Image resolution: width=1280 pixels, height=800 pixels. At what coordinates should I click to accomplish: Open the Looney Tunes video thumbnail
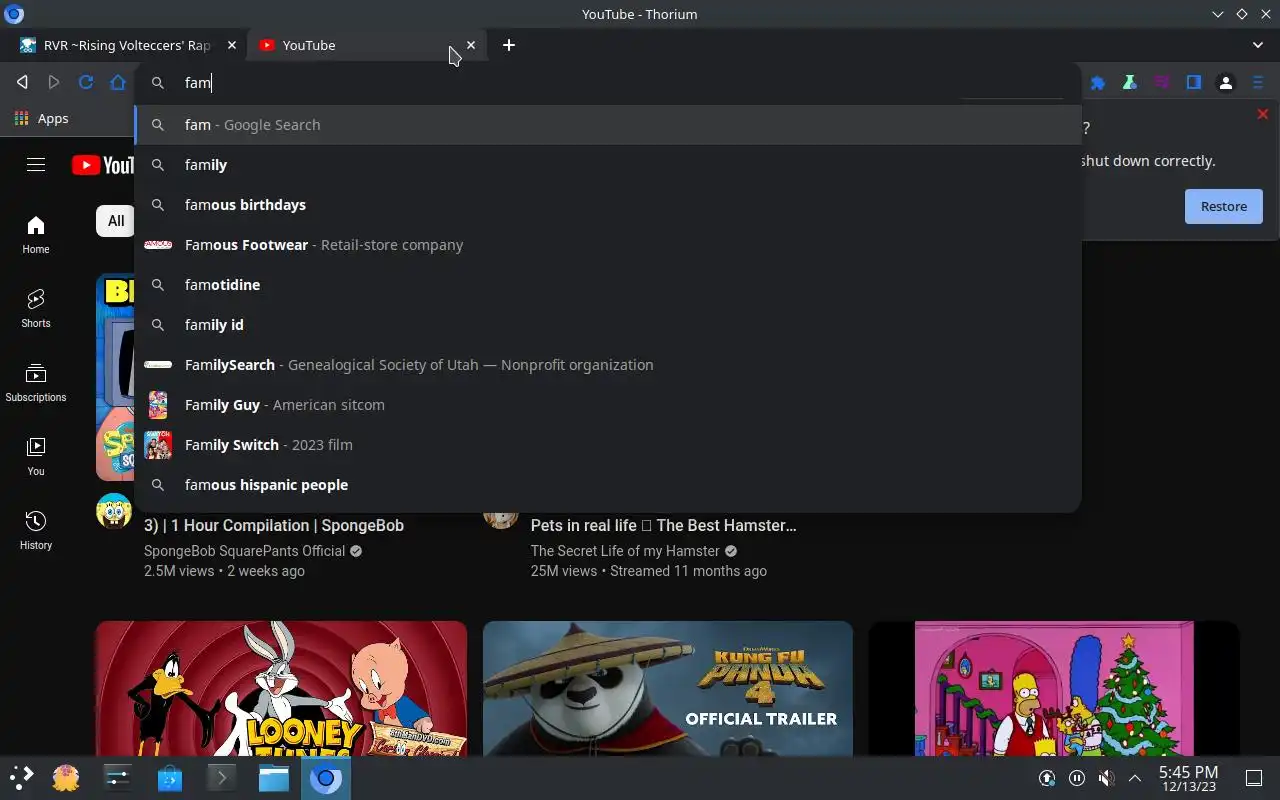click(281, 688)
